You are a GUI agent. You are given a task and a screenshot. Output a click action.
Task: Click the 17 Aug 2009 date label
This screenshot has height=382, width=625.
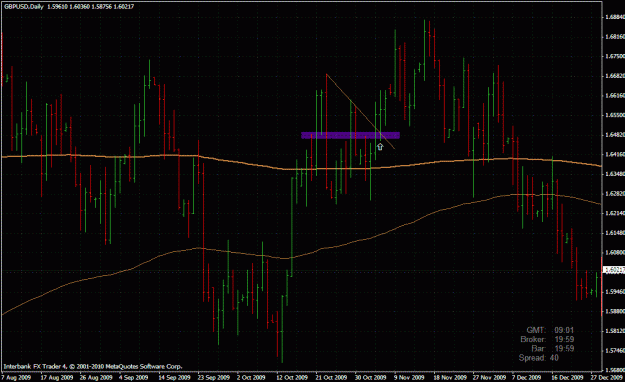56,377
